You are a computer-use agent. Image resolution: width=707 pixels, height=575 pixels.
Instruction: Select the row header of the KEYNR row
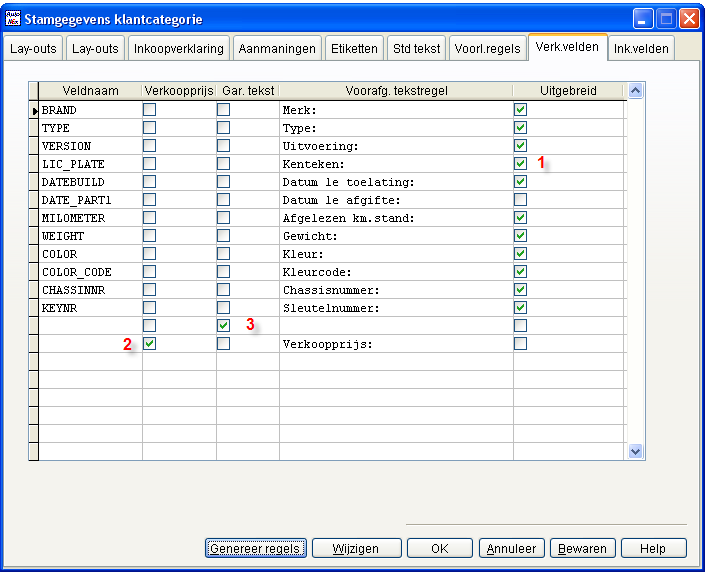point(34,308)
